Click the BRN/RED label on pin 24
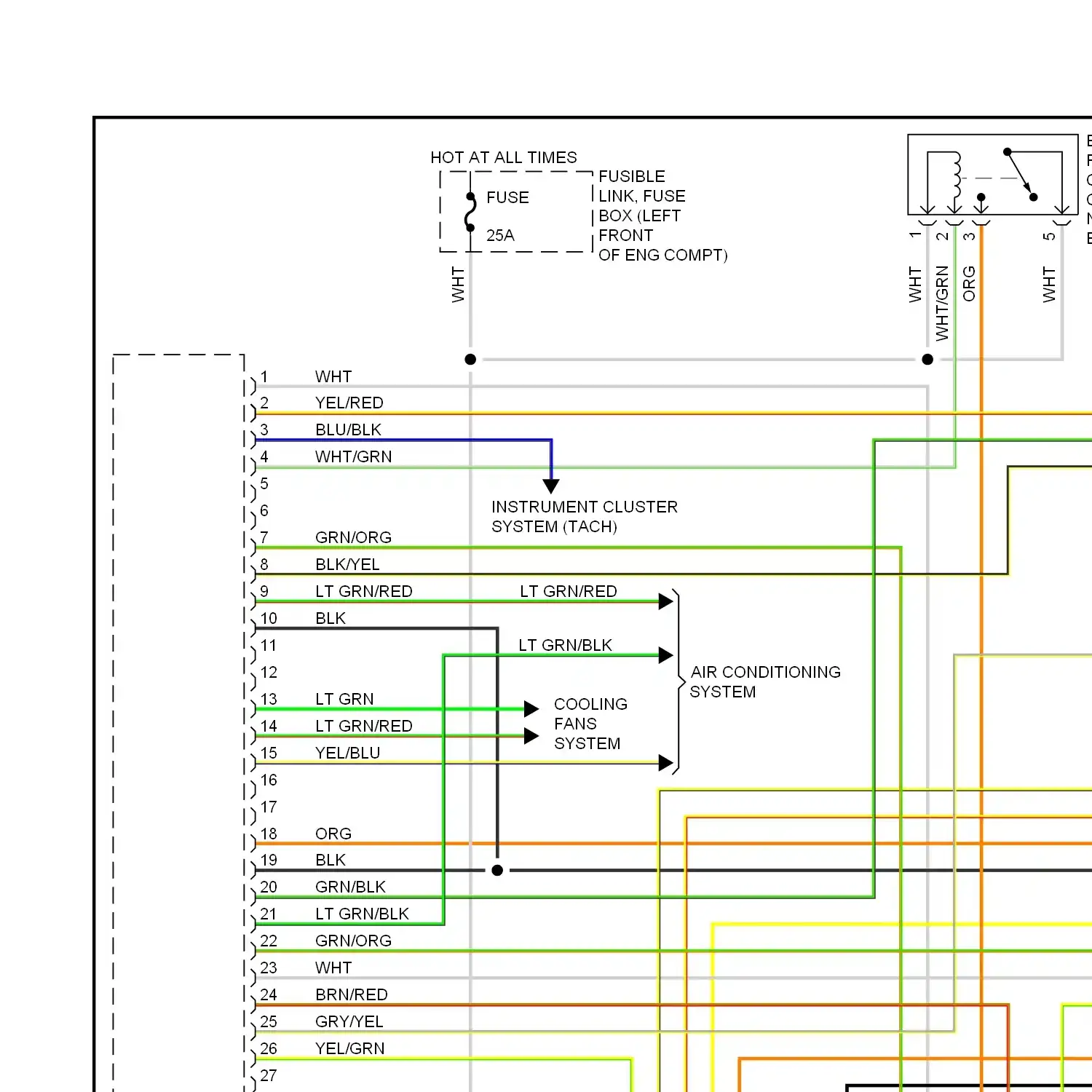The image size is (1092, 1092). tap(352, 994)
